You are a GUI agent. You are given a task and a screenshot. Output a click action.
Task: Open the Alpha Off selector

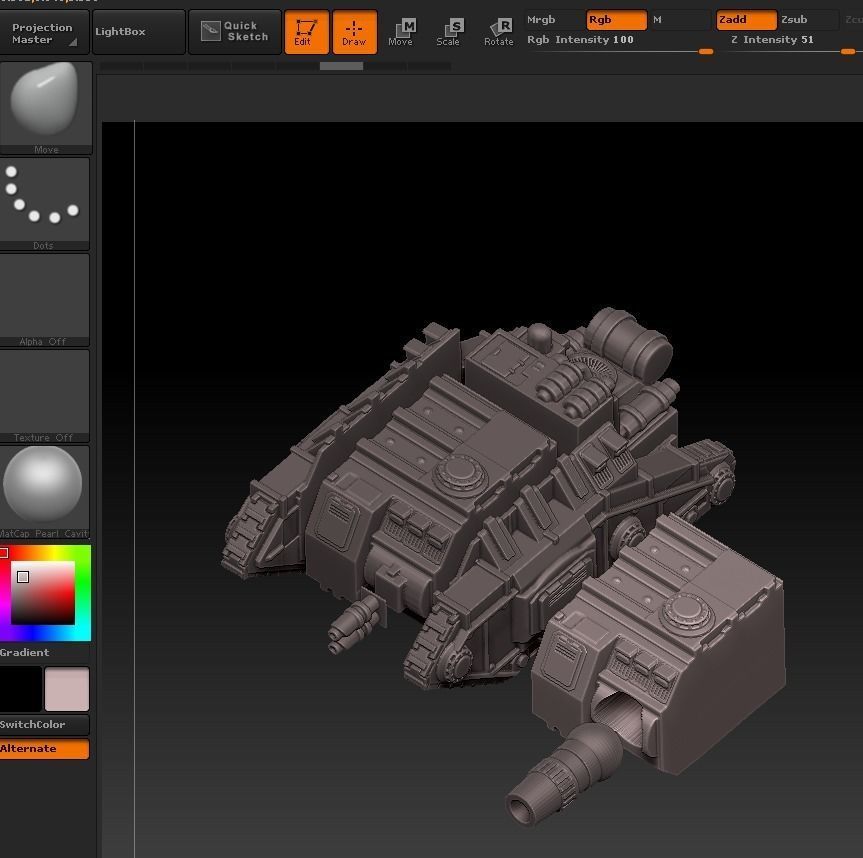[x=44, y=300]
